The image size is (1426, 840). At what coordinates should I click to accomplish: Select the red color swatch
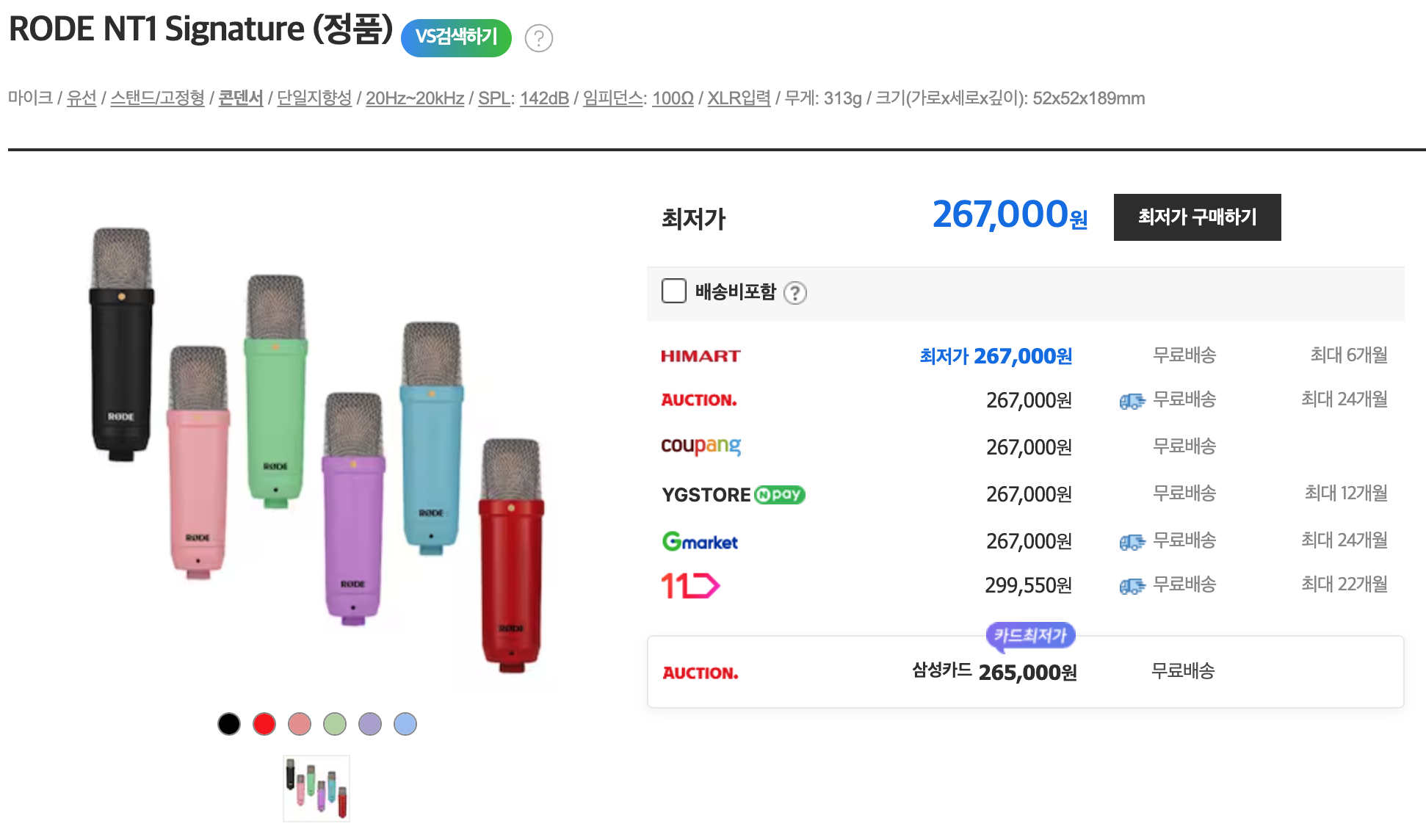[x=264, y=724]
